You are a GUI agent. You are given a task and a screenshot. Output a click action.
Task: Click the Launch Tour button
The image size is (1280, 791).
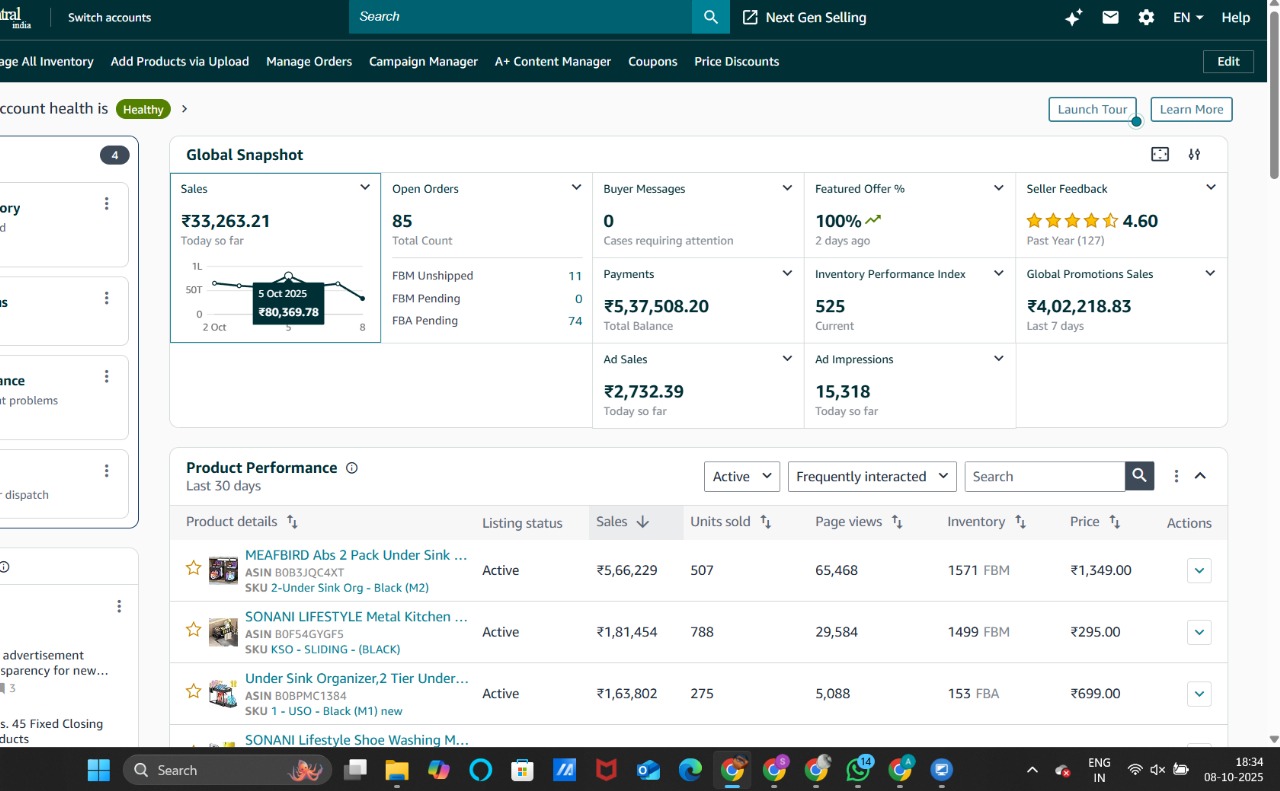pos(1092,109)
